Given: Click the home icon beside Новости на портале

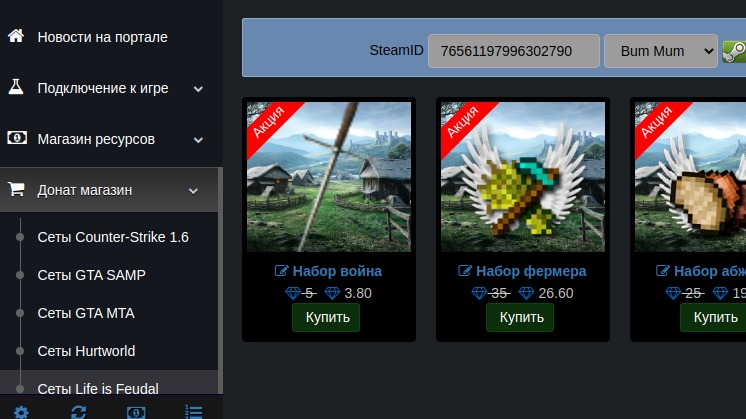Looking at the screenshot, I should point(16,36).
